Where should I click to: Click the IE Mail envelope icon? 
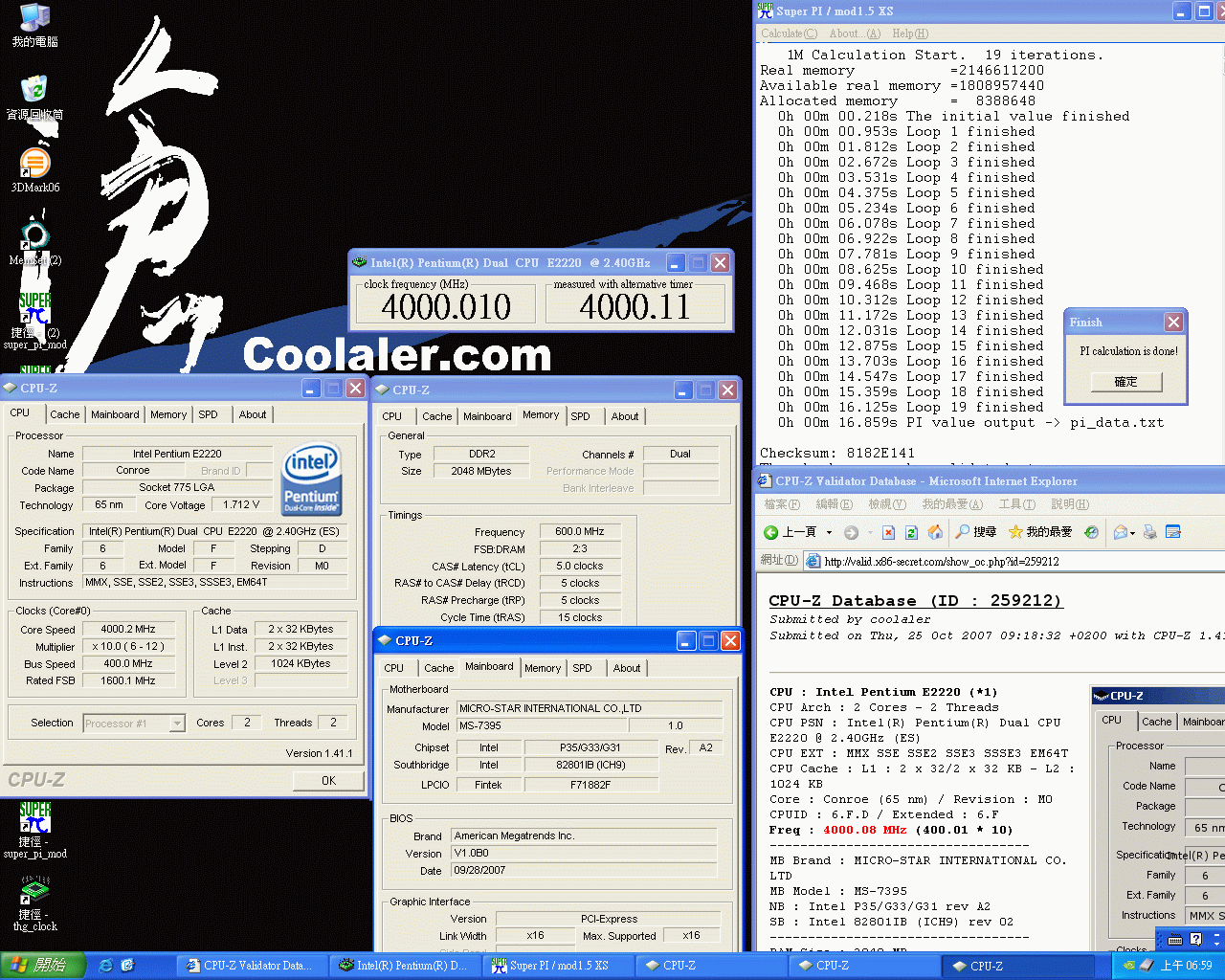1121,532
